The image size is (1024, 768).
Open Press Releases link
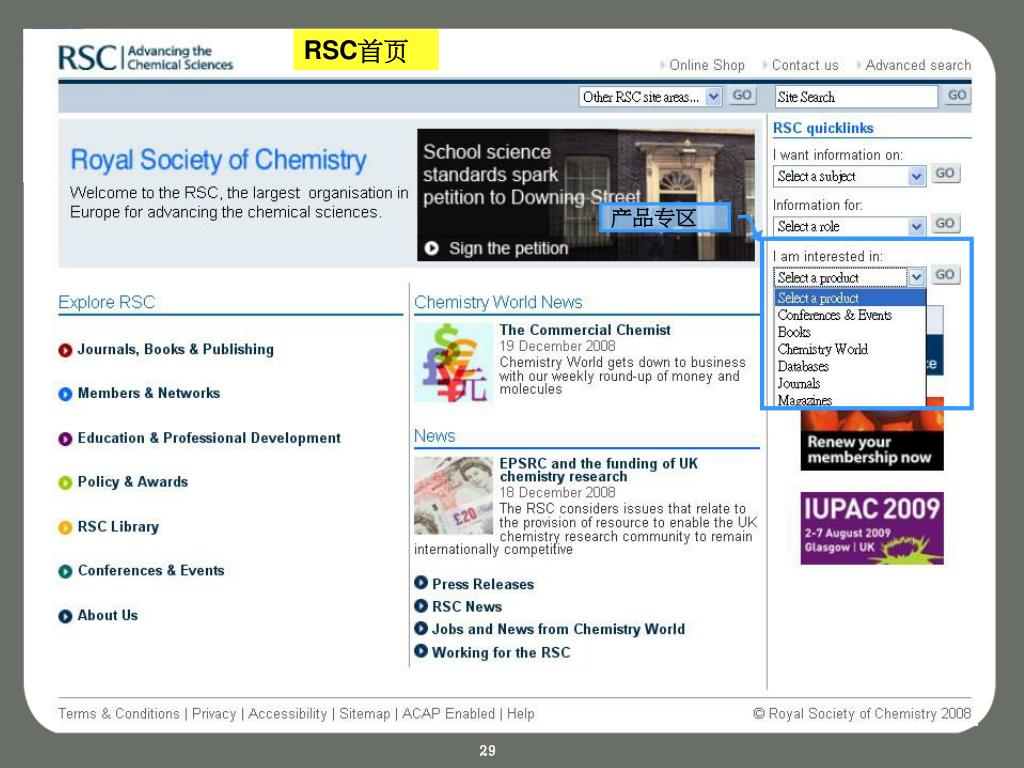pyautogui.click(x=483, y=584)
